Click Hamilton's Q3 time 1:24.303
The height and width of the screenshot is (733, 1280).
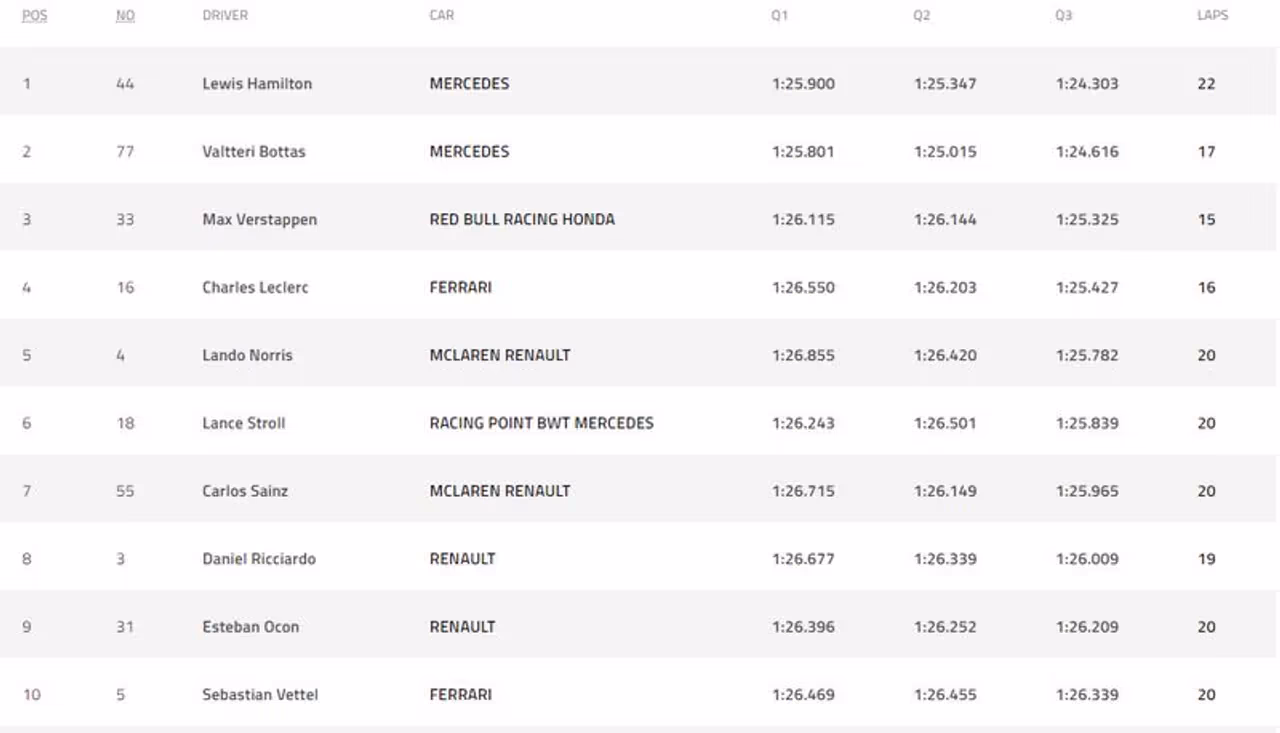coord(1087,84)
